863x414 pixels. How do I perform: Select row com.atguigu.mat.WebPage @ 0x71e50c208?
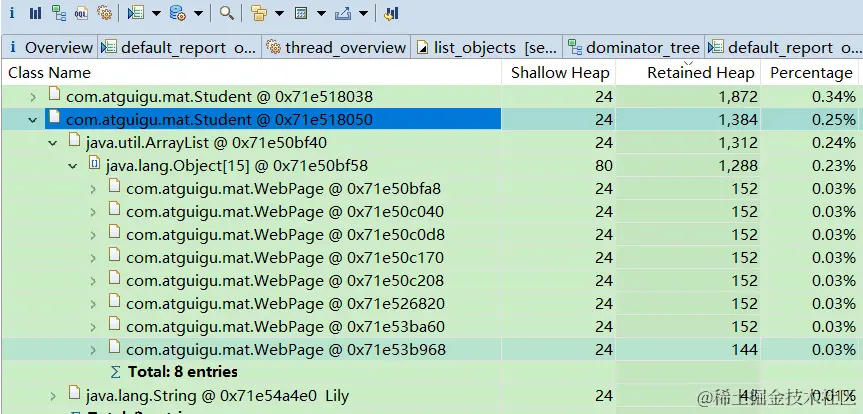click(x=431, y=281)
